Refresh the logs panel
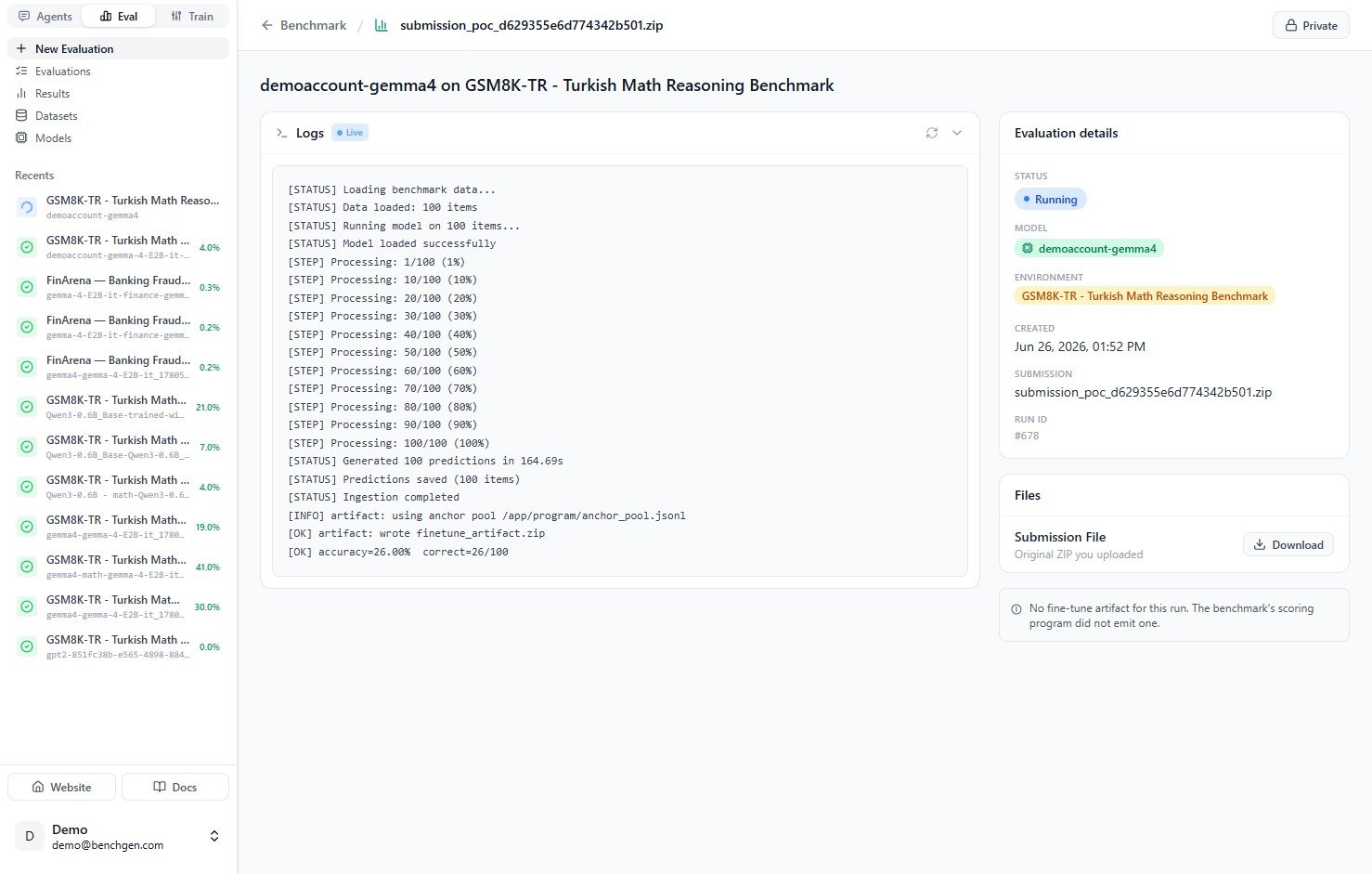Screen dimensions: 1372x874 click(932, 133)
